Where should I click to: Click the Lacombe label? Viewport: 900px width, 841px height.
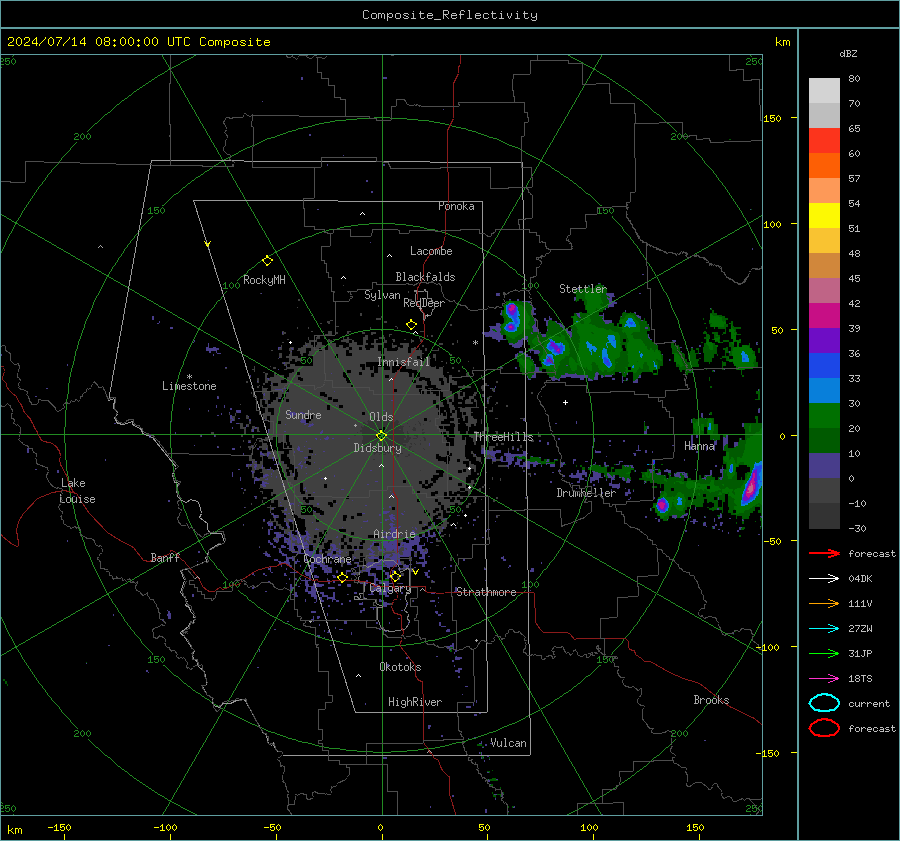click(x=431, y=251)
